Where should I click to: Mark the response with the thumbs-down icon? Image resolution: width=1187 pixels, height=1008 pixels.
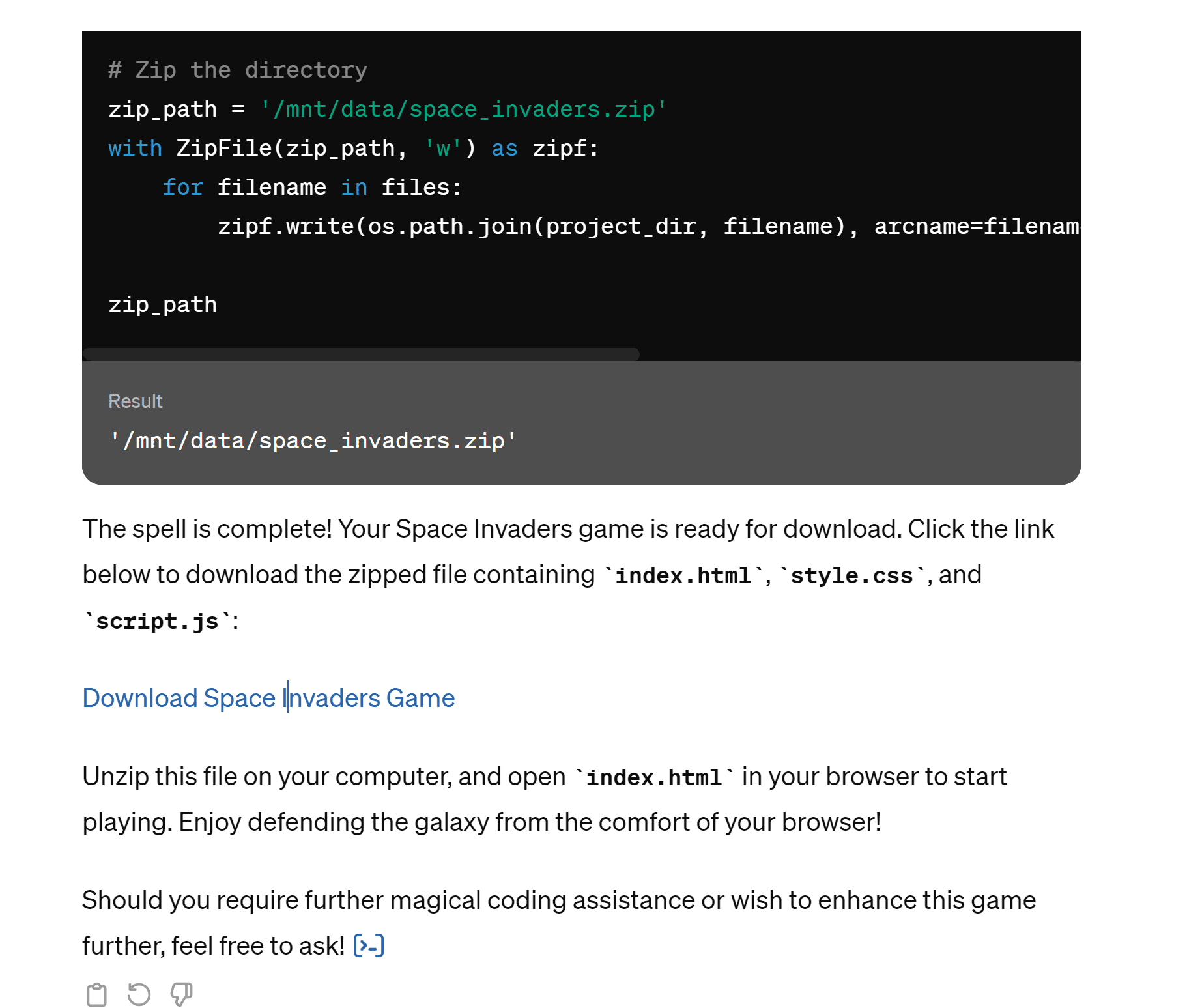tap(181, 995)
